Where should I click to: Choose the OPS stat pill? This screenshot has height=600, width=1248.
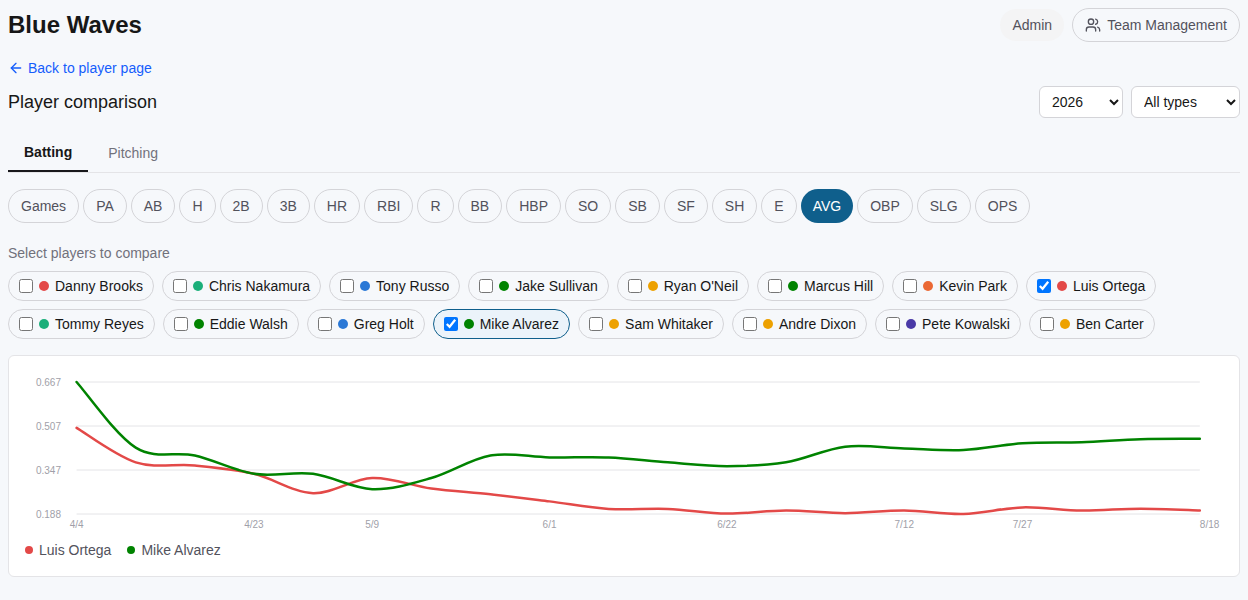(x=1002, y=206)
